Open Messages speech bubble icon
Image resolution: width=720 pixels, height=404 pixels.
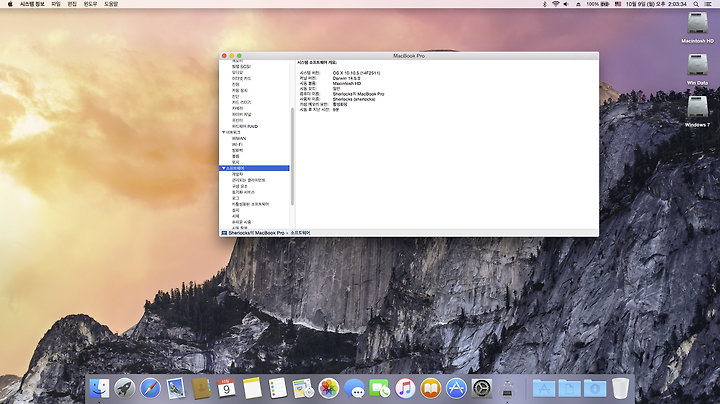pyautogui.click(x=354, y=388)
